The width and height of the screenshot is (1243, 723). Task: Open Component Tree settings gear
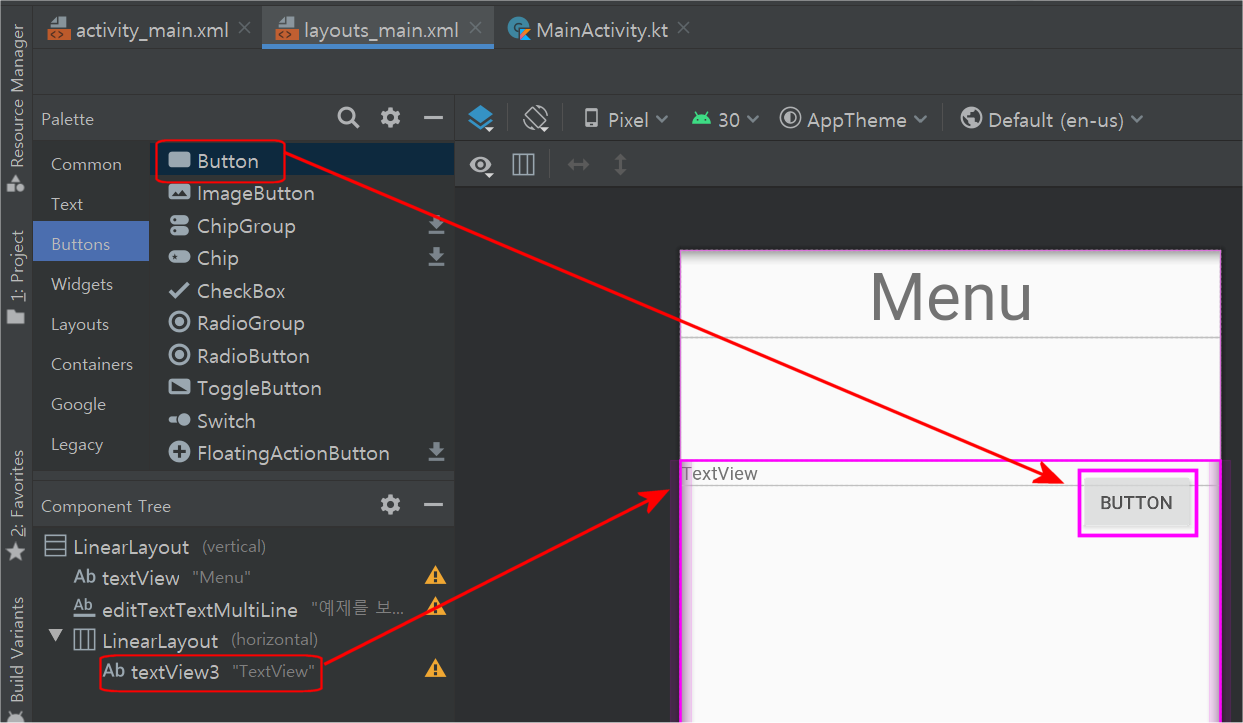(x=390, y=505)
